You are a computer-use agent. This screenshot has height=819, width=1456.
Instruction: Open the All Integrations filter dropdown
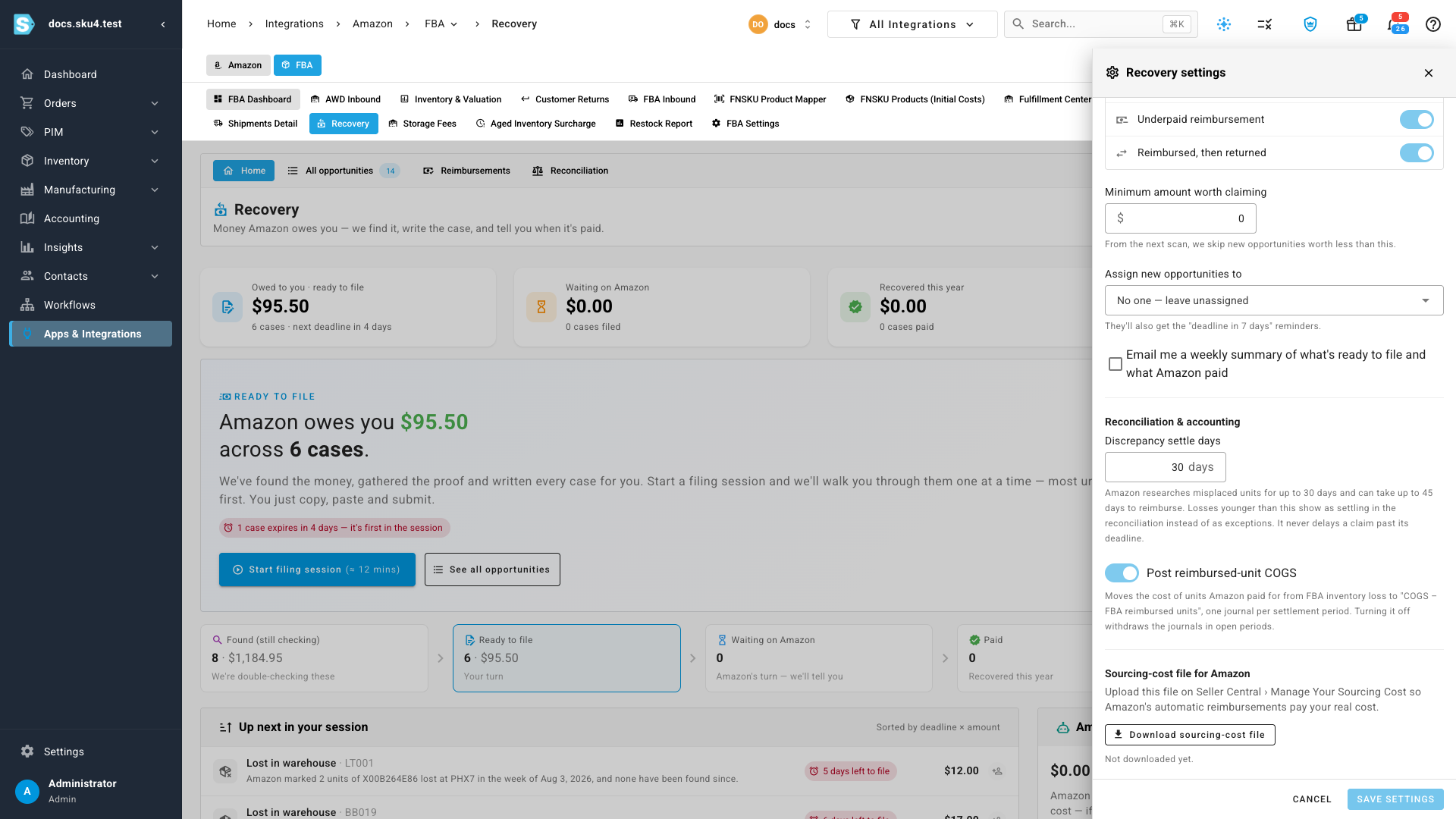coord(912,24)
